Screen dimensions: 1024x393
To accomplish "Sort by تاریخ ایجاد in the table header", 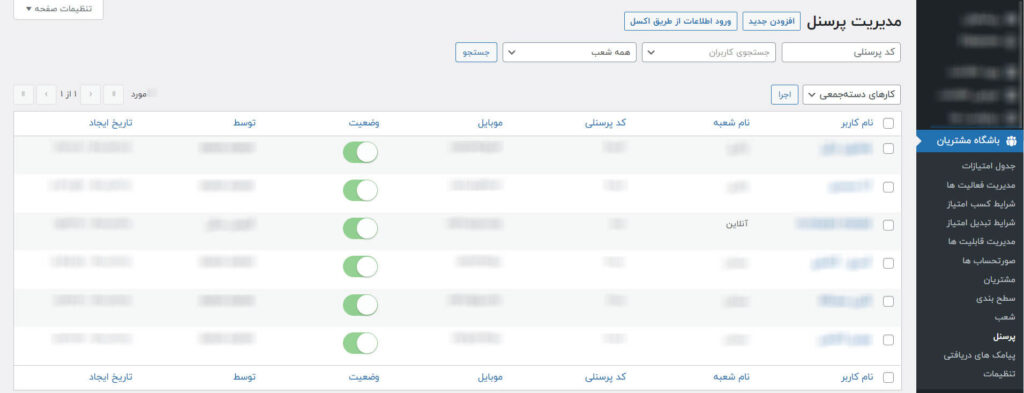I will click(x=110, y=123).
